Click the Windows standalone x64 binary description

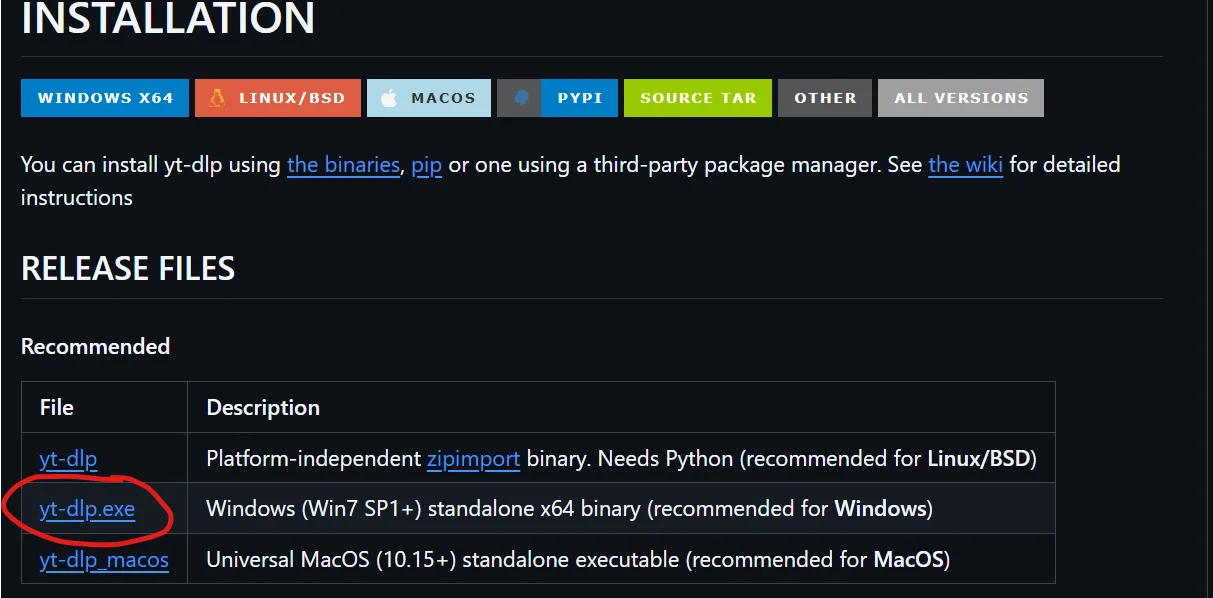[569, 509]
